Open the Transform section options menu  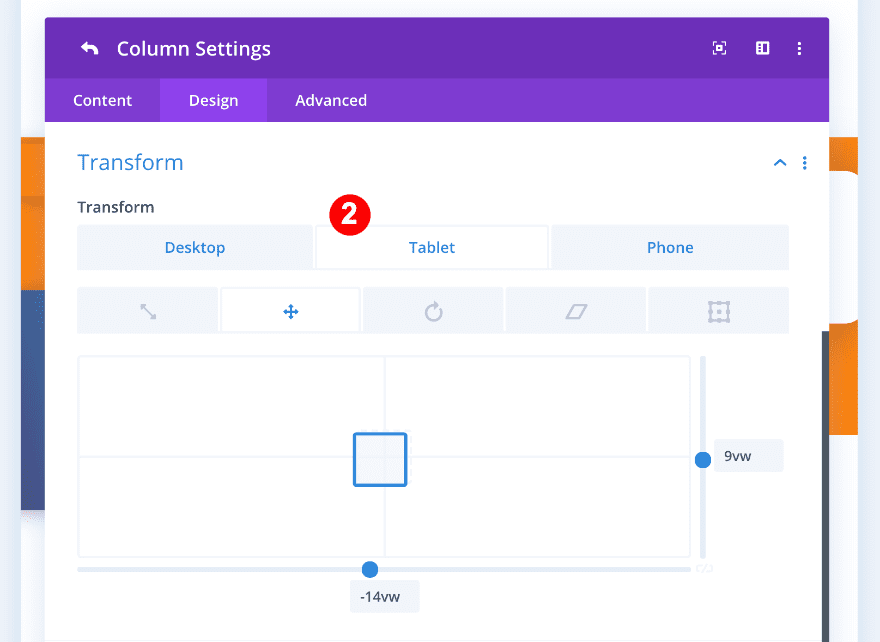click(x=805, y=162)
